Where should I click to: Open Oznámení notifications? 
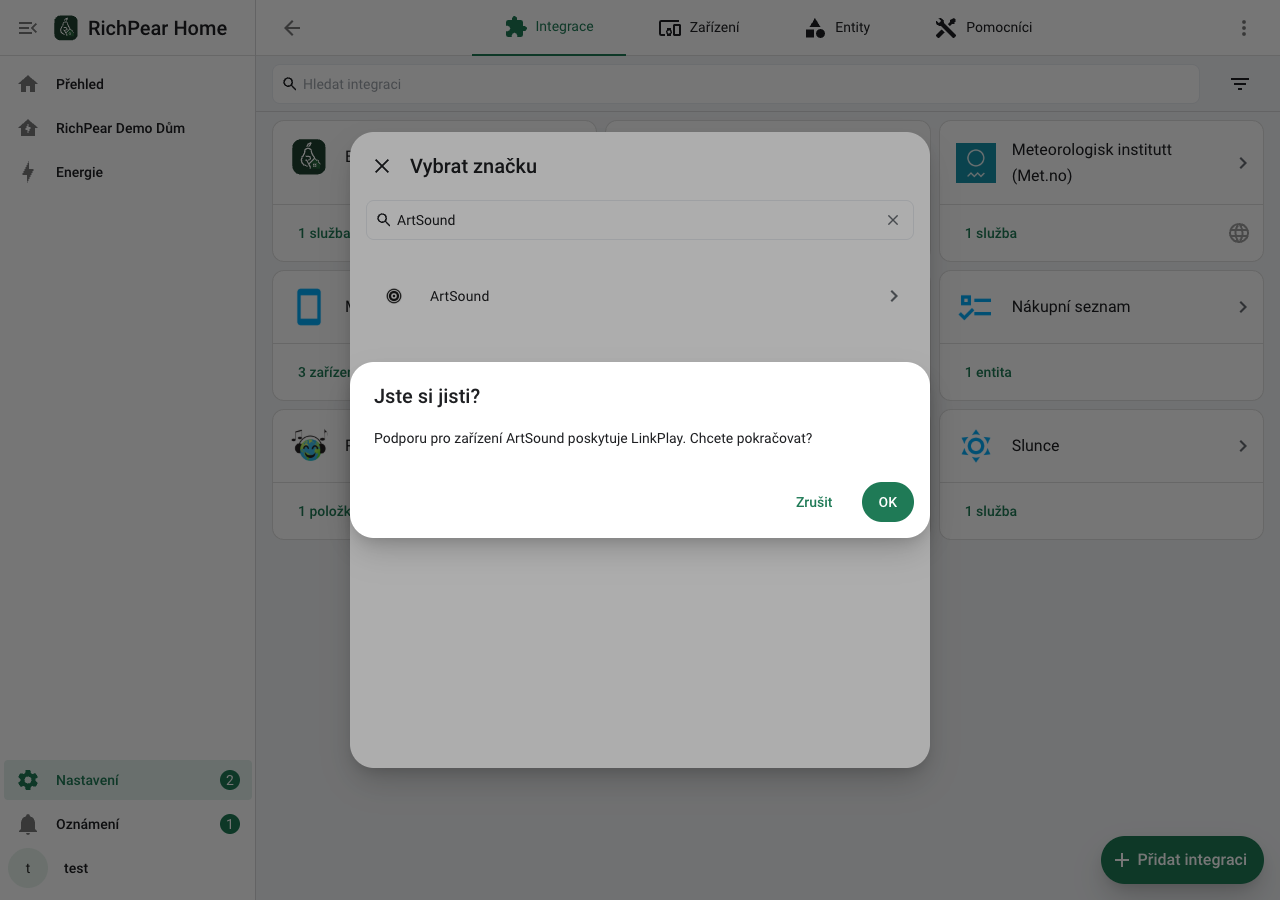(128, 824)
